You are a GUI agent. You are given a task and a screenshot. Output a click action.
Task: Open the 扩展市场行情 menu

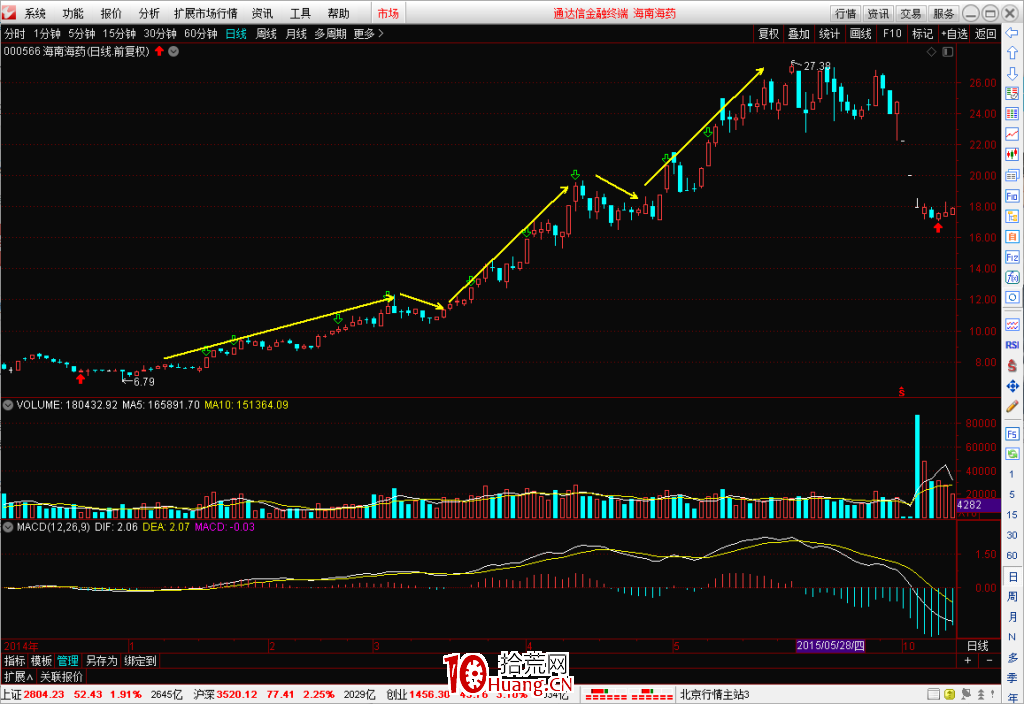[206, 13]
